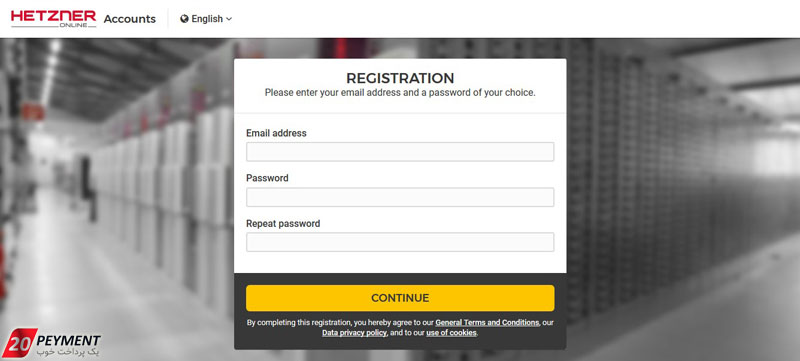This screenshot has width=800, height=361.
Task: Expand the chevron beside English
Action: pos(229,19)
